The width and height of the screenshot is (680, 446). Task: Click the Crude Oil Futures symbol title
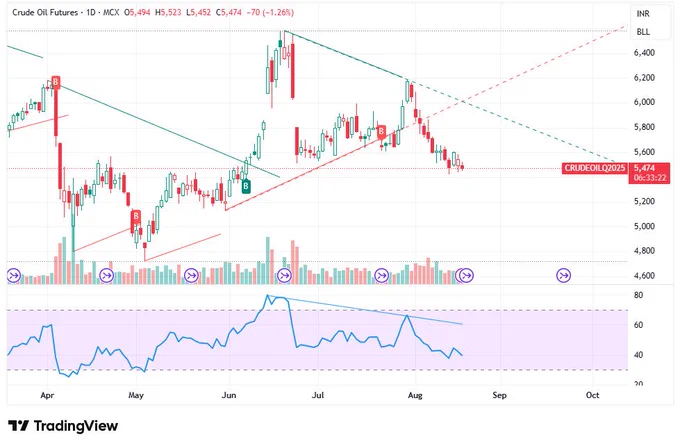[45, 13]
